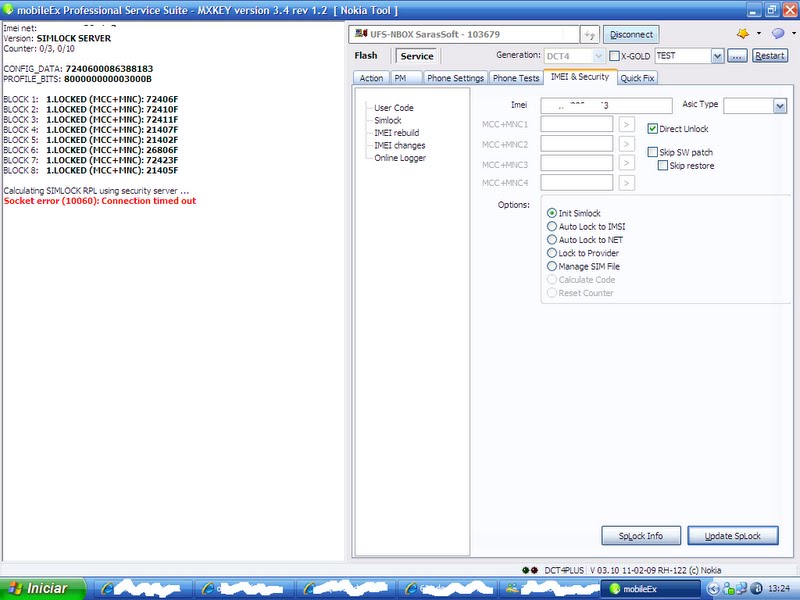The width and height of the screenshot is (800, 600).
Task: Select Lock to Provider option
Action: pos(552,253)
